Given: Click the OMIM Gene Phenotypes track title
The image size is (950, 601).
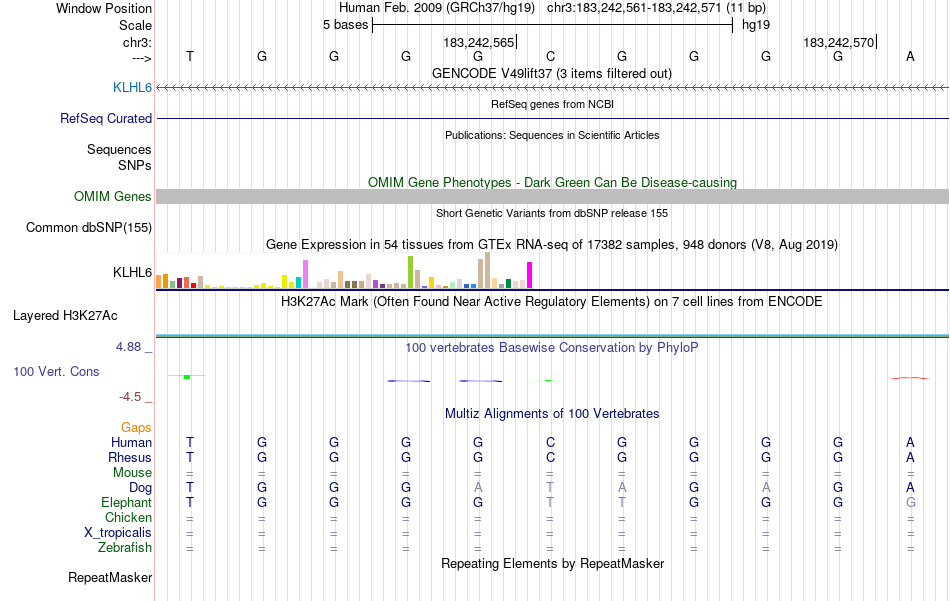Looking at the screenshot, I should 553,182.
